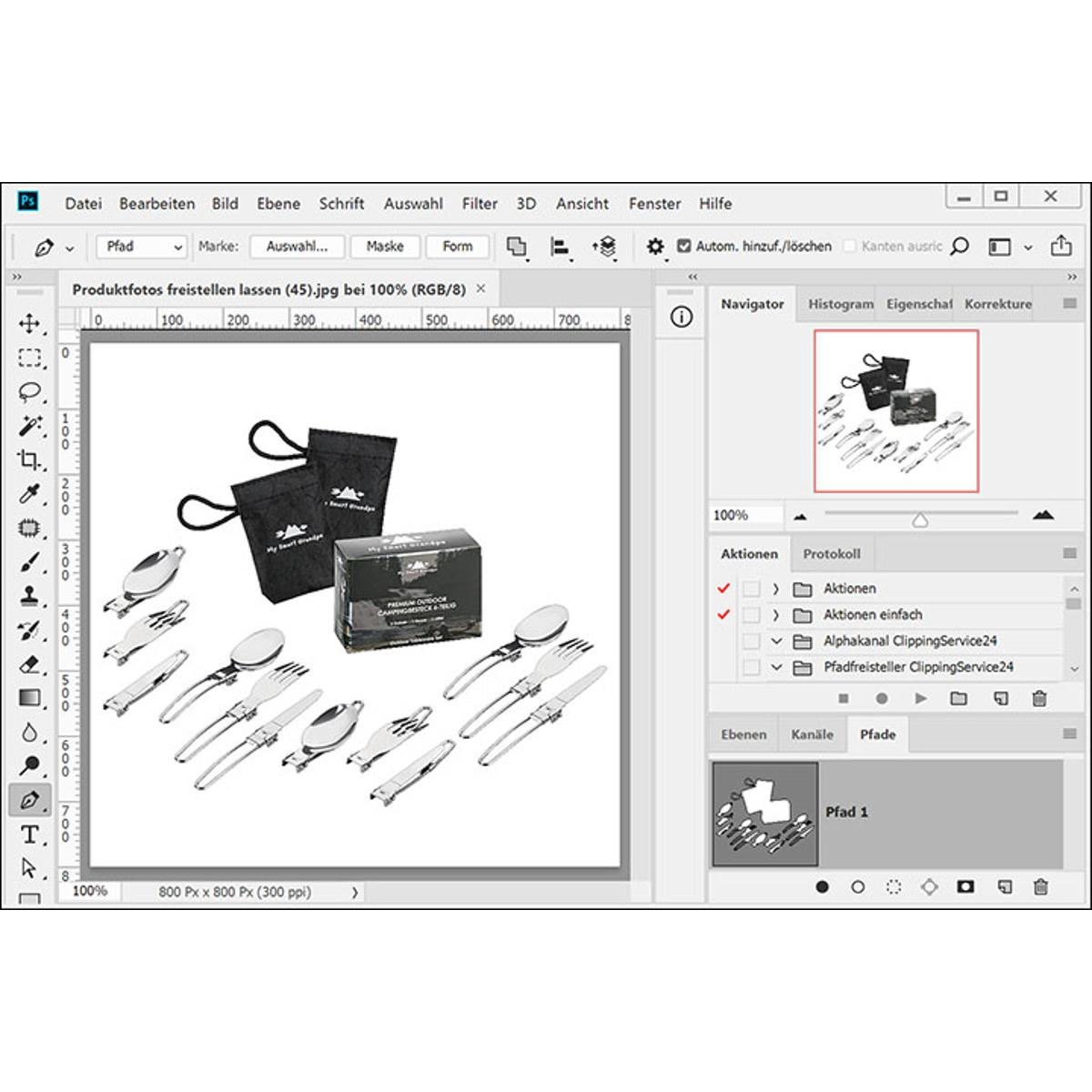The image size is (1092, 1092).
Task: Open the info panel icon
Action: click(682, 317)
